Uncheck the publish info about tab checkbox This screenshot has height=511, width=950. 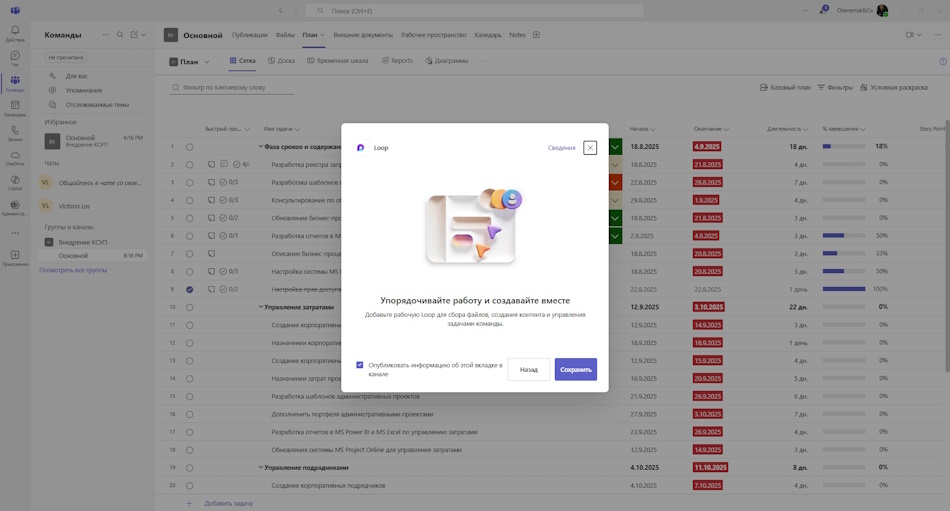click(360, 365)
